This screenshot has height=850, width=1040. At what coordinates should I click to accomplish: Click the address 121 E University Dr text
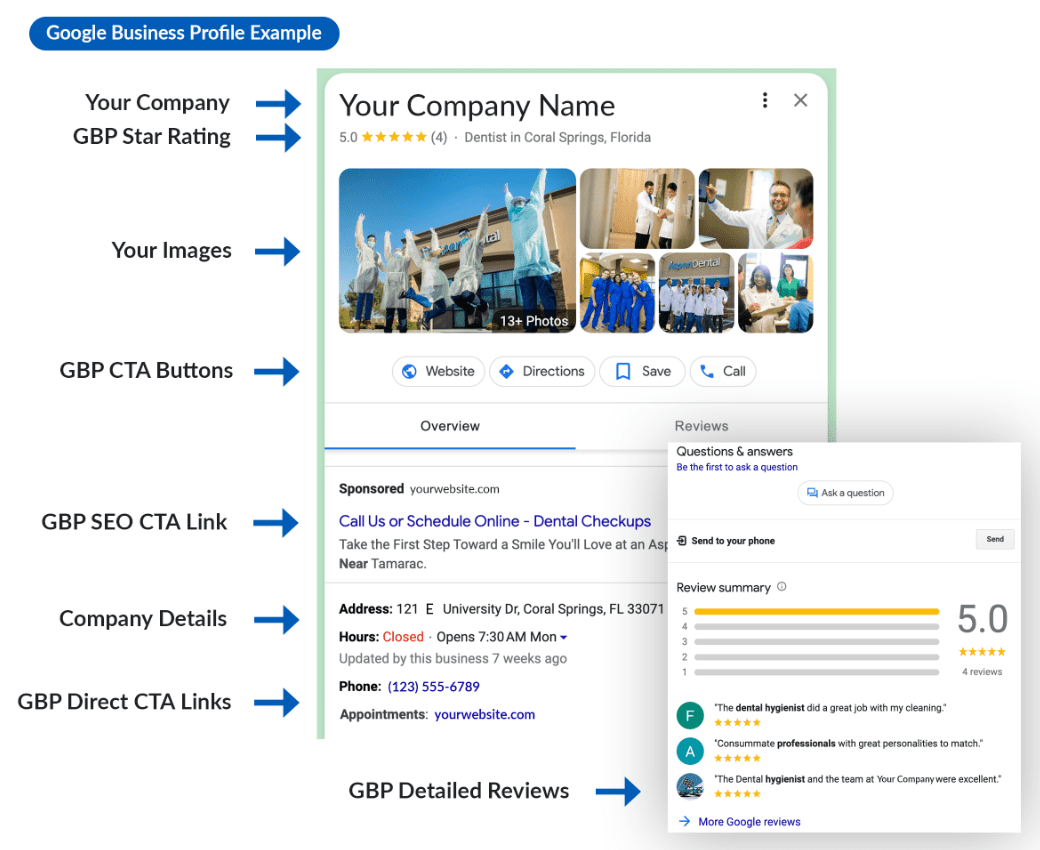click(x=530, y=609)
